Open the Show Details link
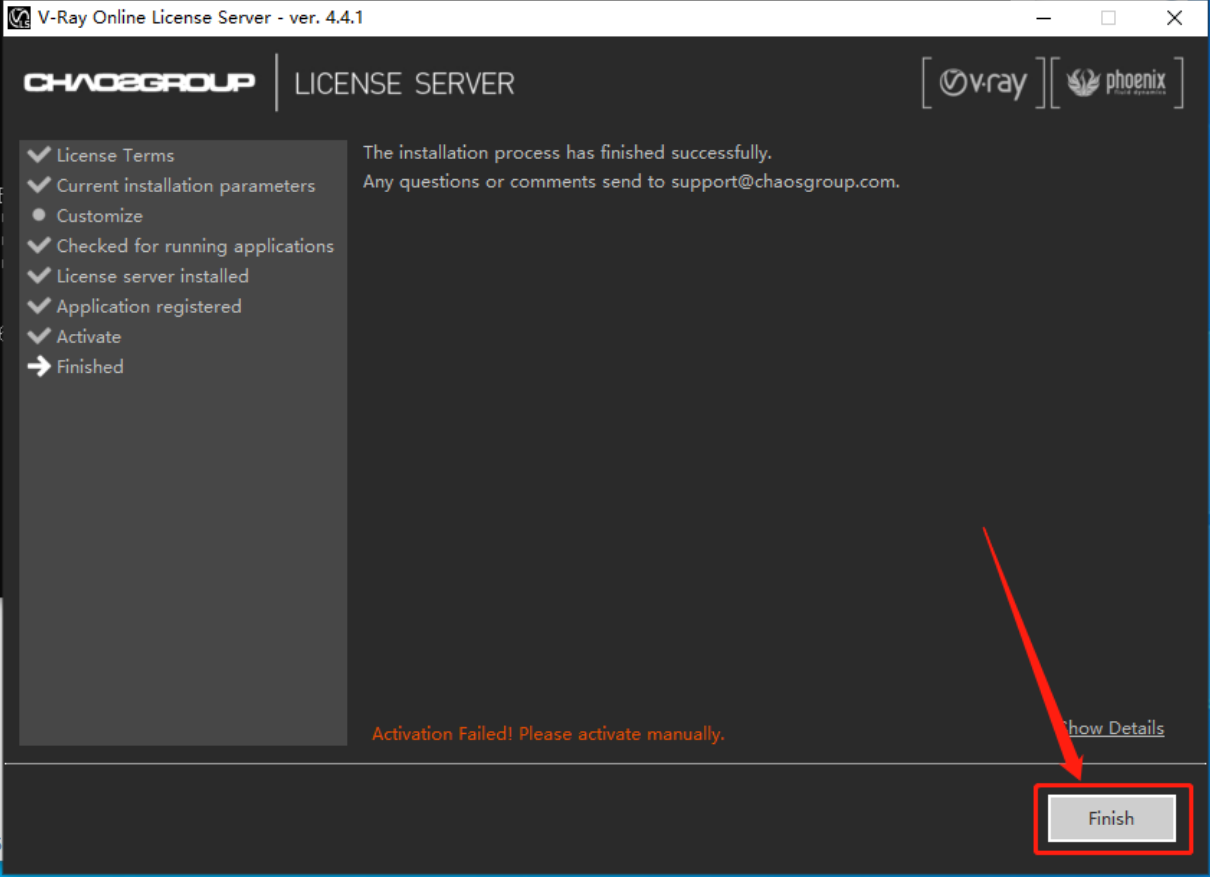Image resolution: width=1210 pixels, height=877 pixels. tap(1115, 728)
